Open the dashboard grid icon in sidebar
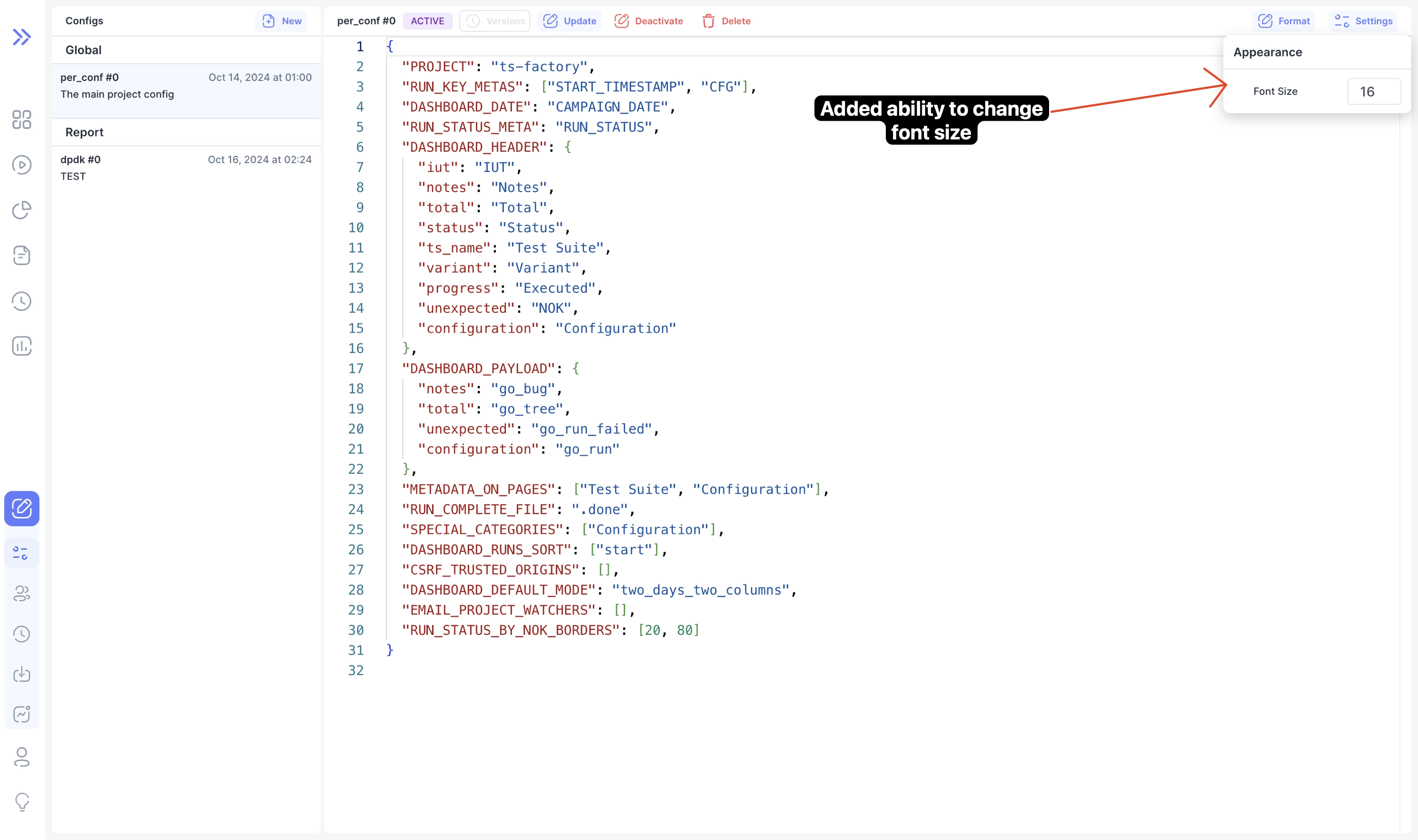 pyautogui.click(x=22, y=120)
